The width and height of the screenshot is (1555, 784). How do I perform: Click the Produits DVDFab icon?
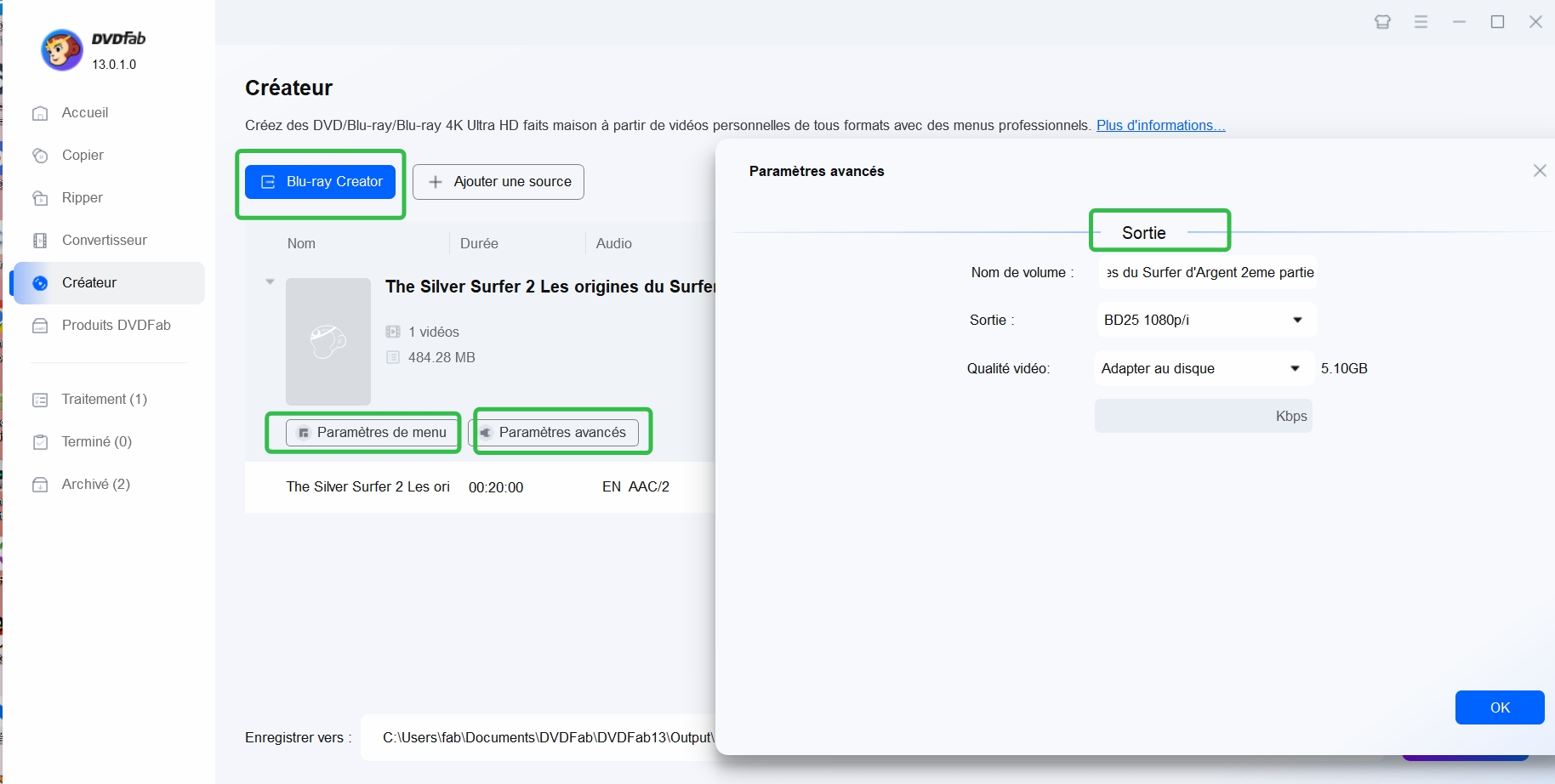pyautogui.click(x=40, y=326)
